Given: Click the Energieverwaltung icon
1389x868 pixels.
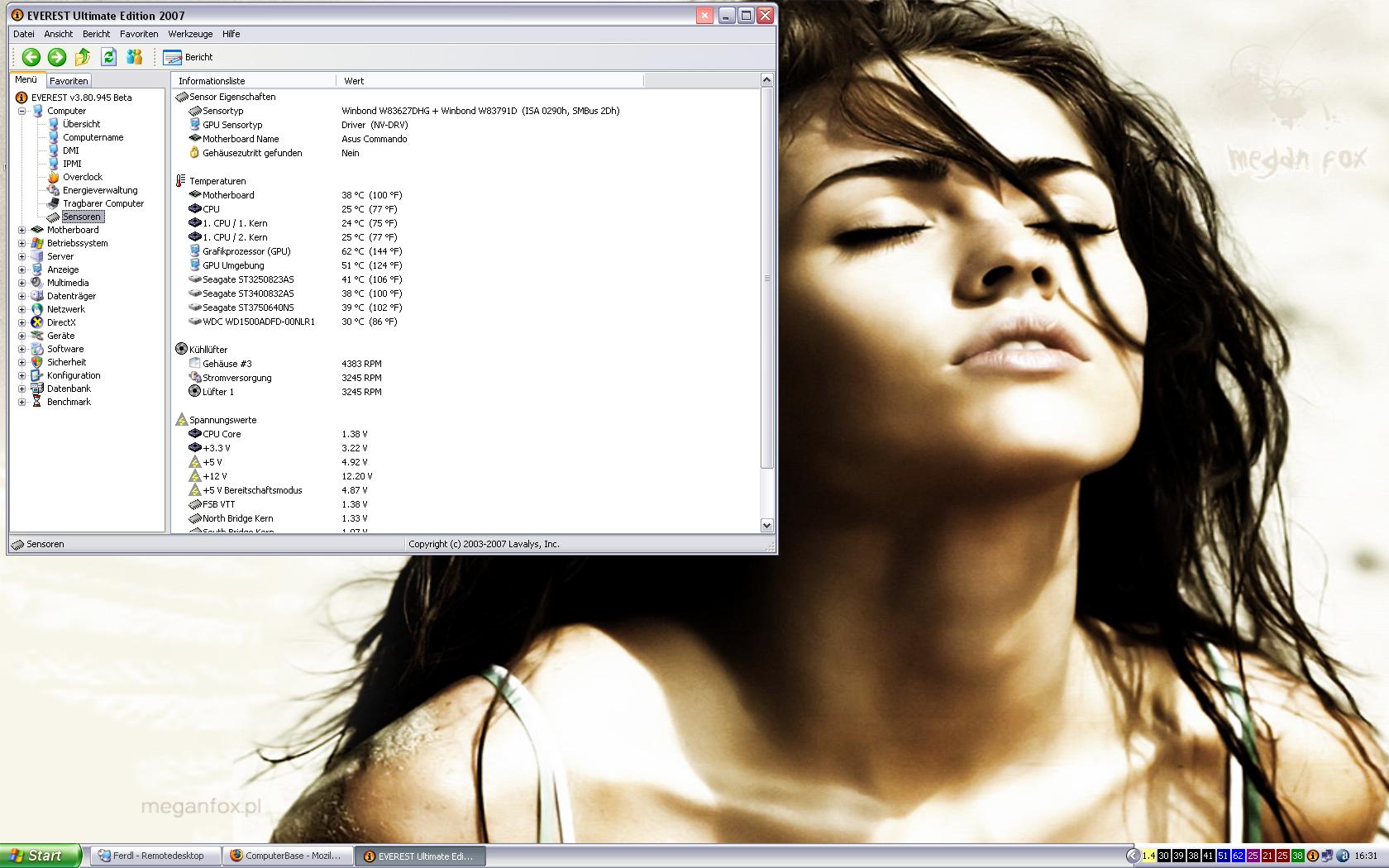Looking at the screenshot, I should coord(54,190).
